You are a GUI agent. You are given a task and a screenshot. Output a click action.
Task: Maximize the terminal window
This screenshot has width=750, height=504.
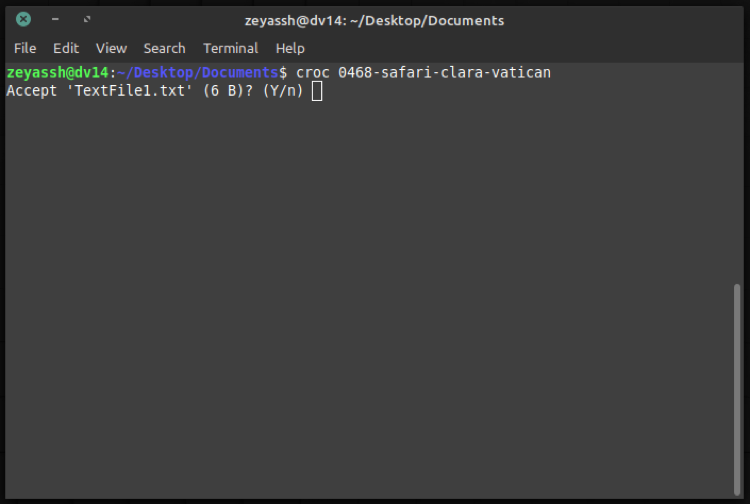(86, 19)
